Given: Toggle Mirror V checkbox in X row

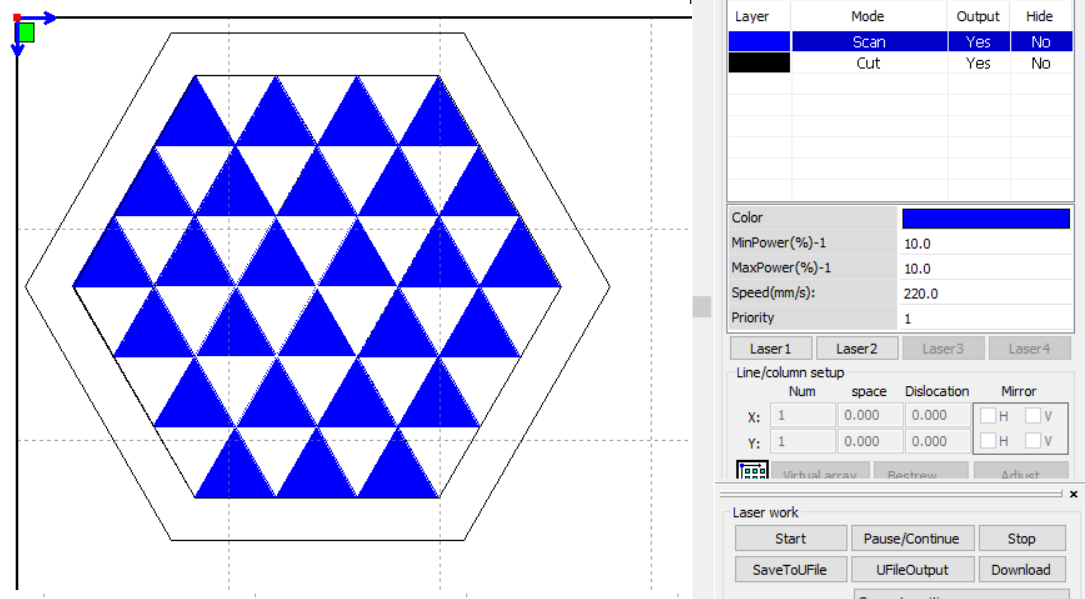Looking at the screenshot, I should 1033,416.
